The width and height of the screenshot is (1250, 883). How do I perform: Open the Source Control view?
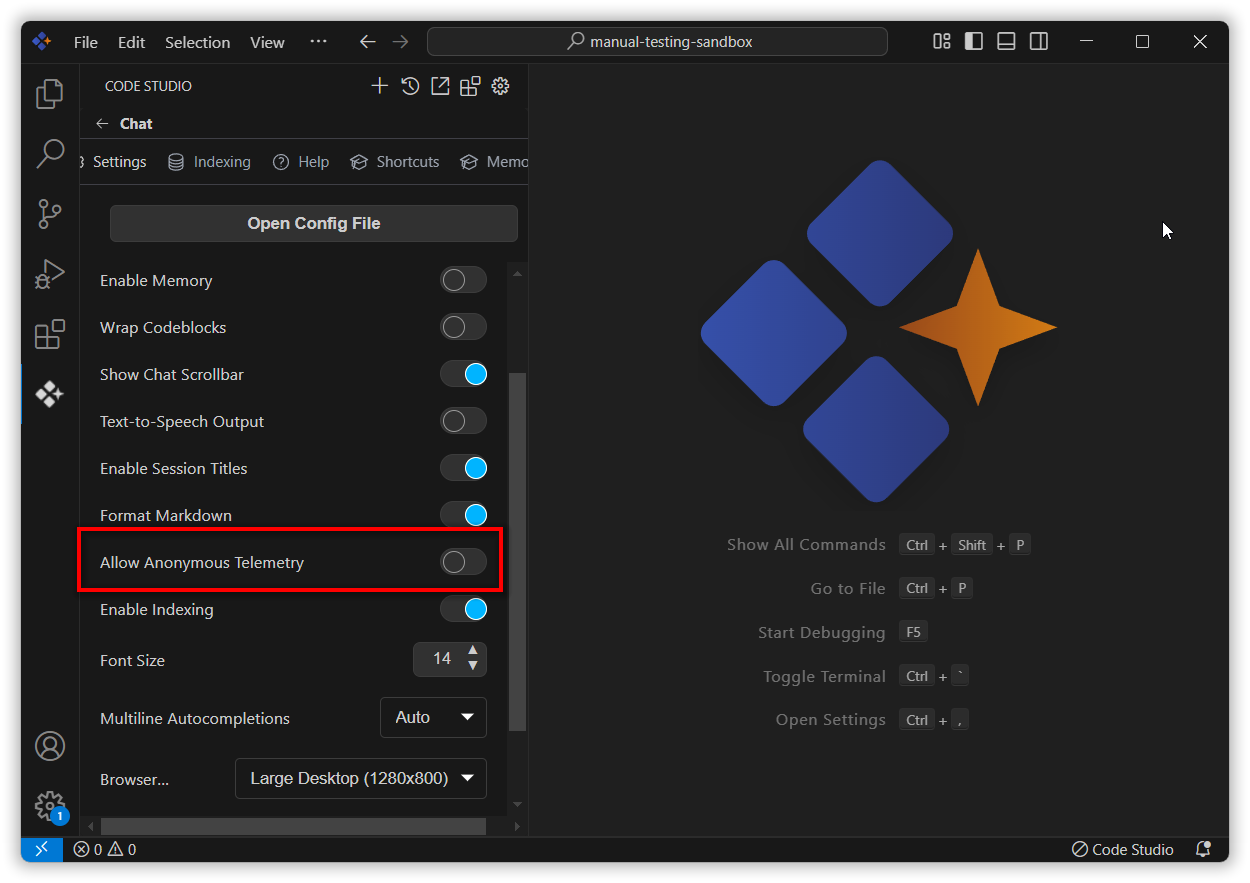(50, 213)
